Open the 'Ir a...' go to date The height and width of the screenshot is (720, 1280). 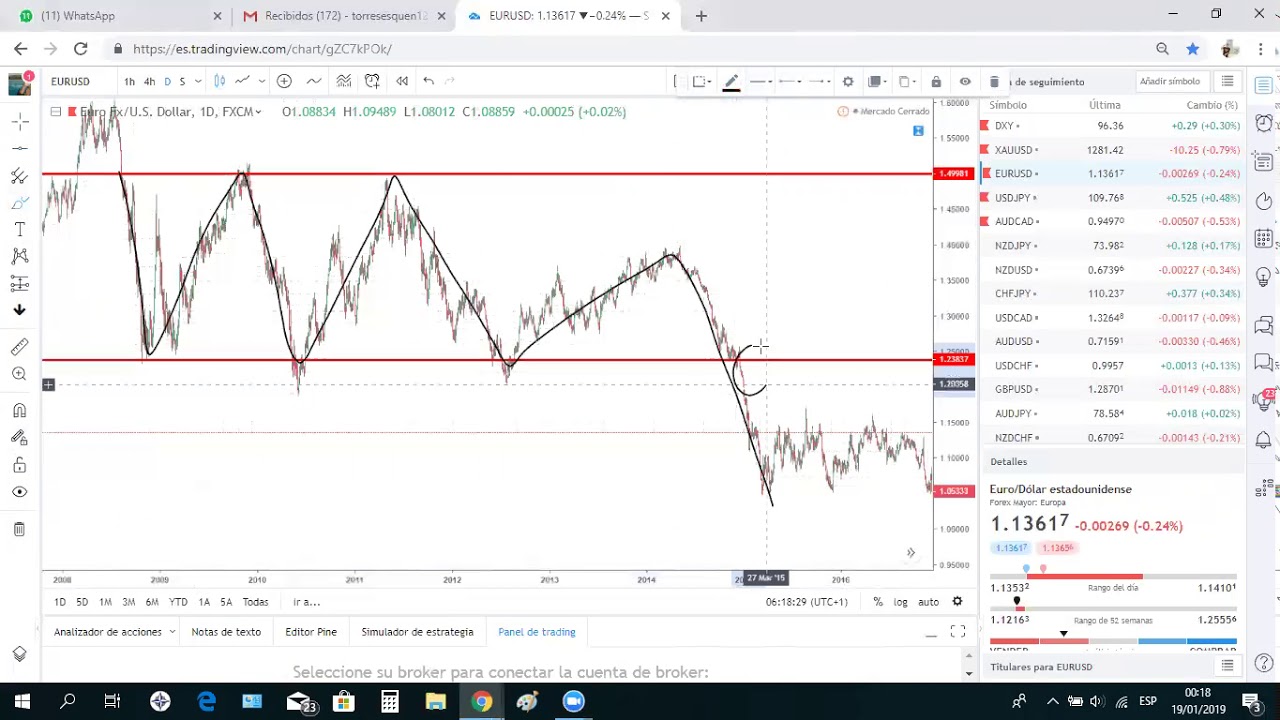(x=306, y=602)
